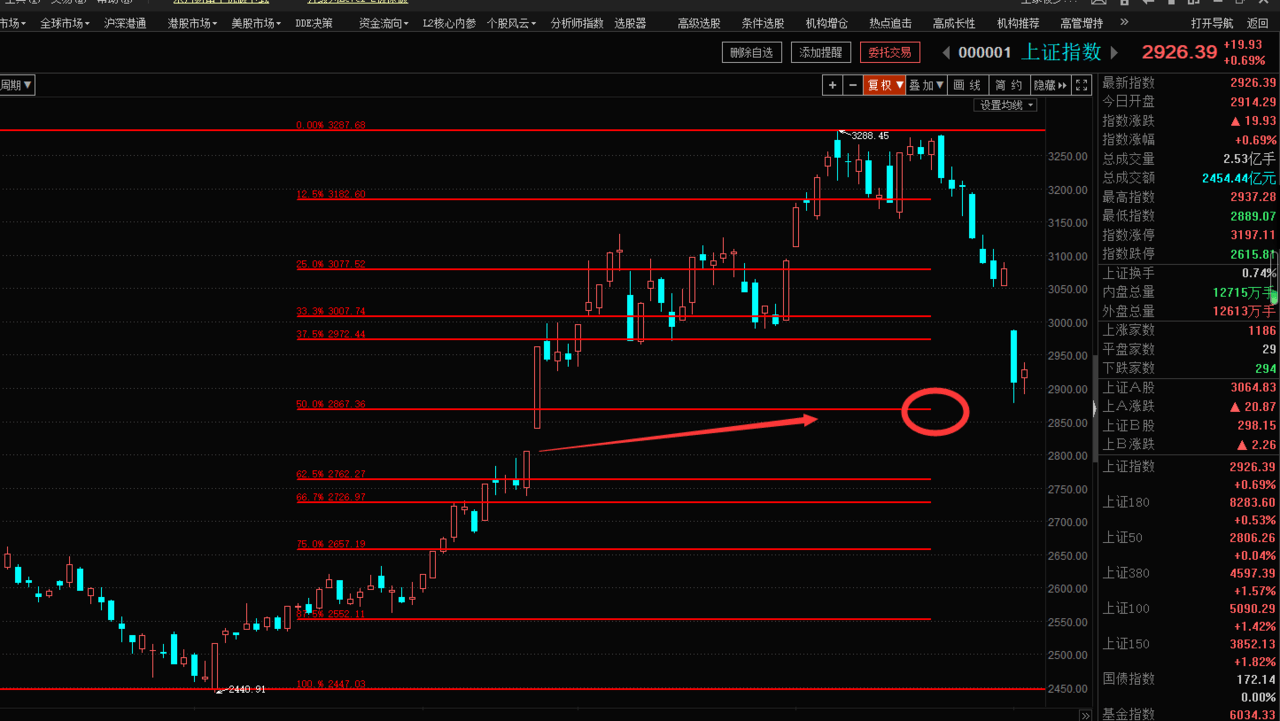This screenshot has width=1280, height=721.
Task: Click the 删除自选 button
Action: pyautogui.click(x=752, y=53)
